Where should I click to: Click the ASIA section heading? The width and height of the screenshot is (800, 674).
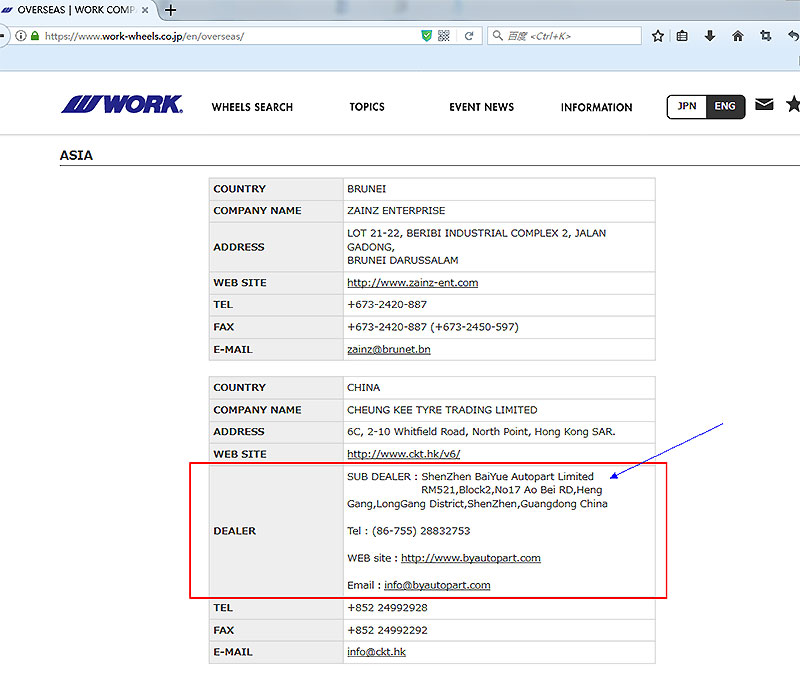[x=76, y=155]
